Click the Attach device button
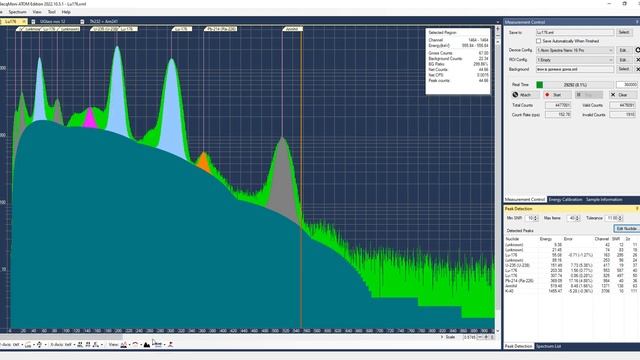The width and height of the screenshot is (640, 360). (x=525, y=95)
